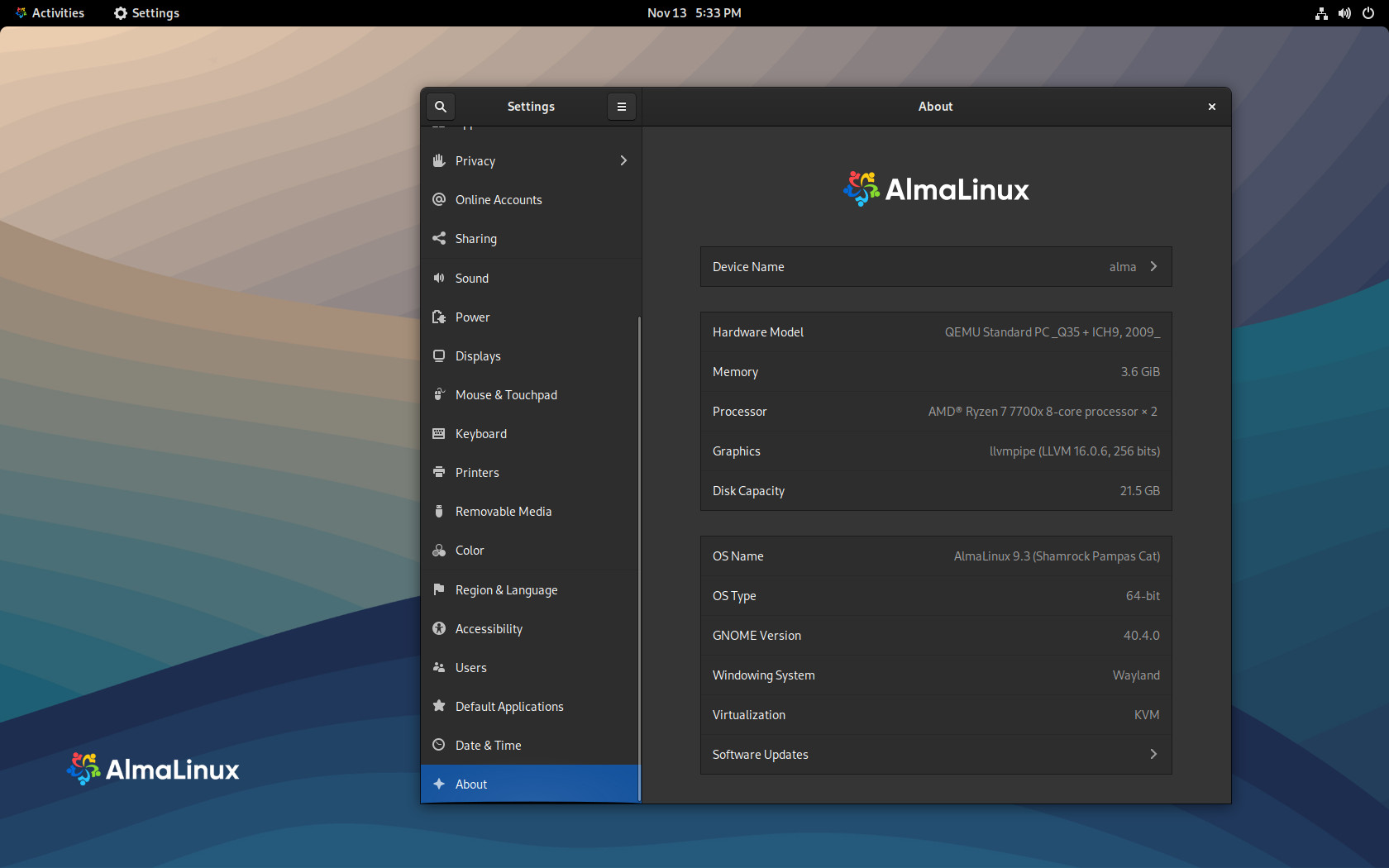
Task: Click the Sound speaker icon in sidebar
Action: pyautogui.click(x=439, y=278)
